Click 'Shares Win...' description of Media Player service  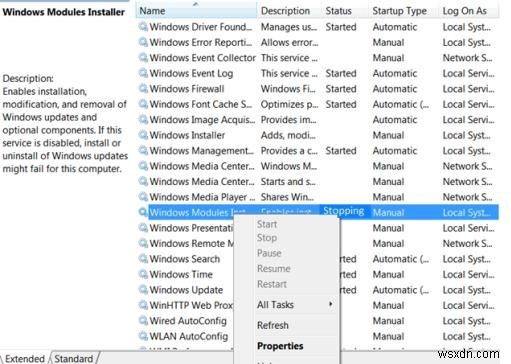click(x=287, y=197)
